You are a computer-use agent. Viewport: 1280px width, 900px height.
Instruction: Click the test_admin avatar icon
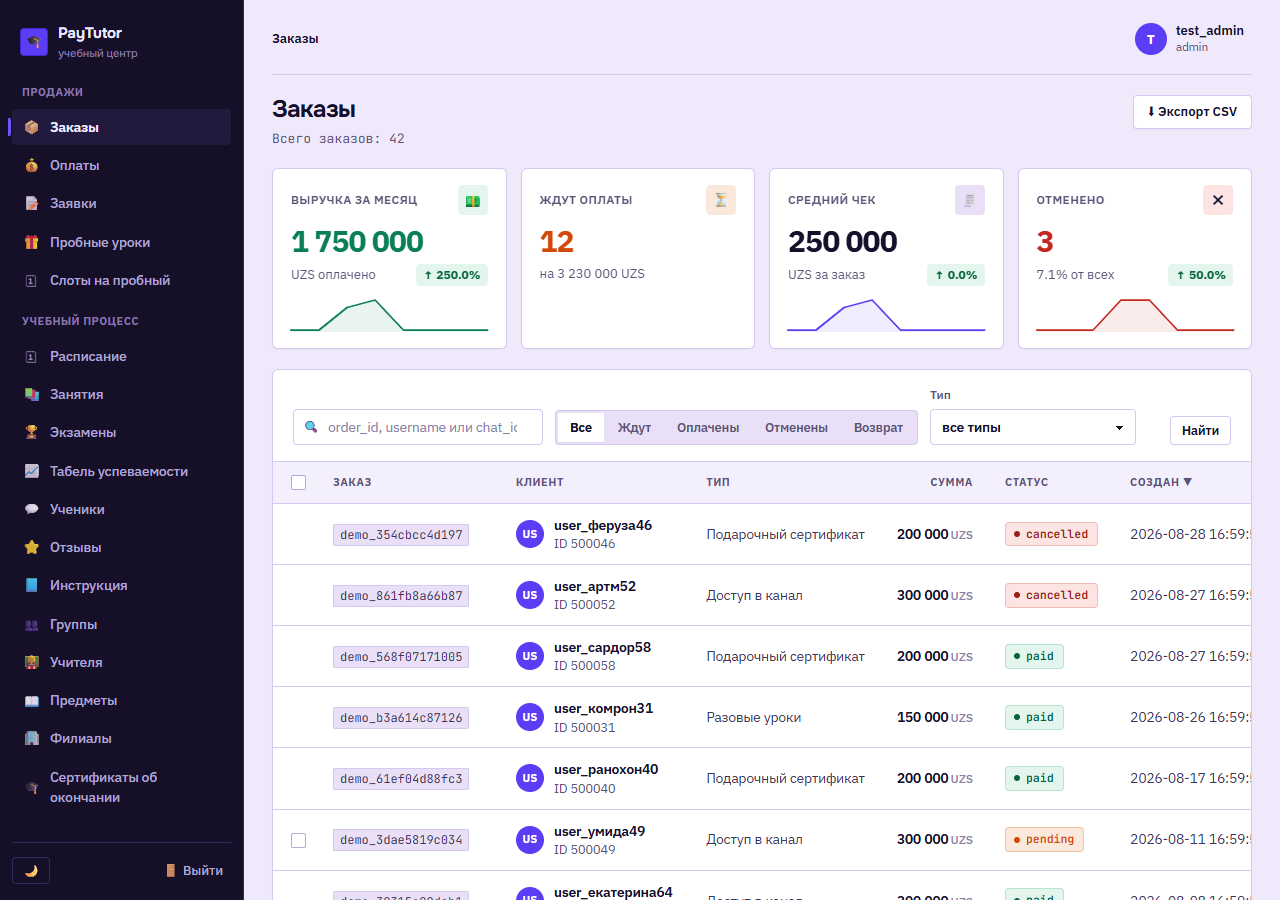[1151, 39]
